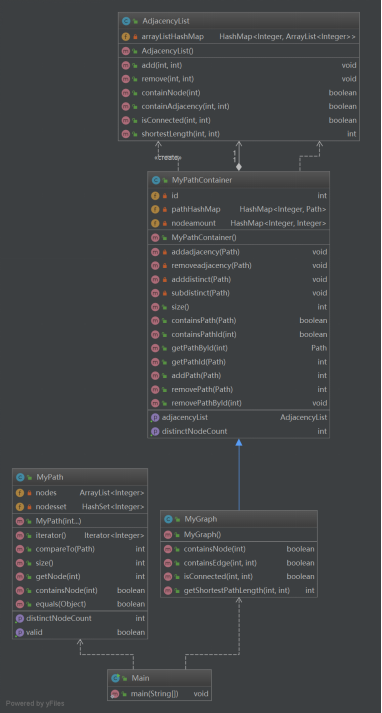Click the main(String[]) method icon
Screen dimensions: 382x713
115,694
